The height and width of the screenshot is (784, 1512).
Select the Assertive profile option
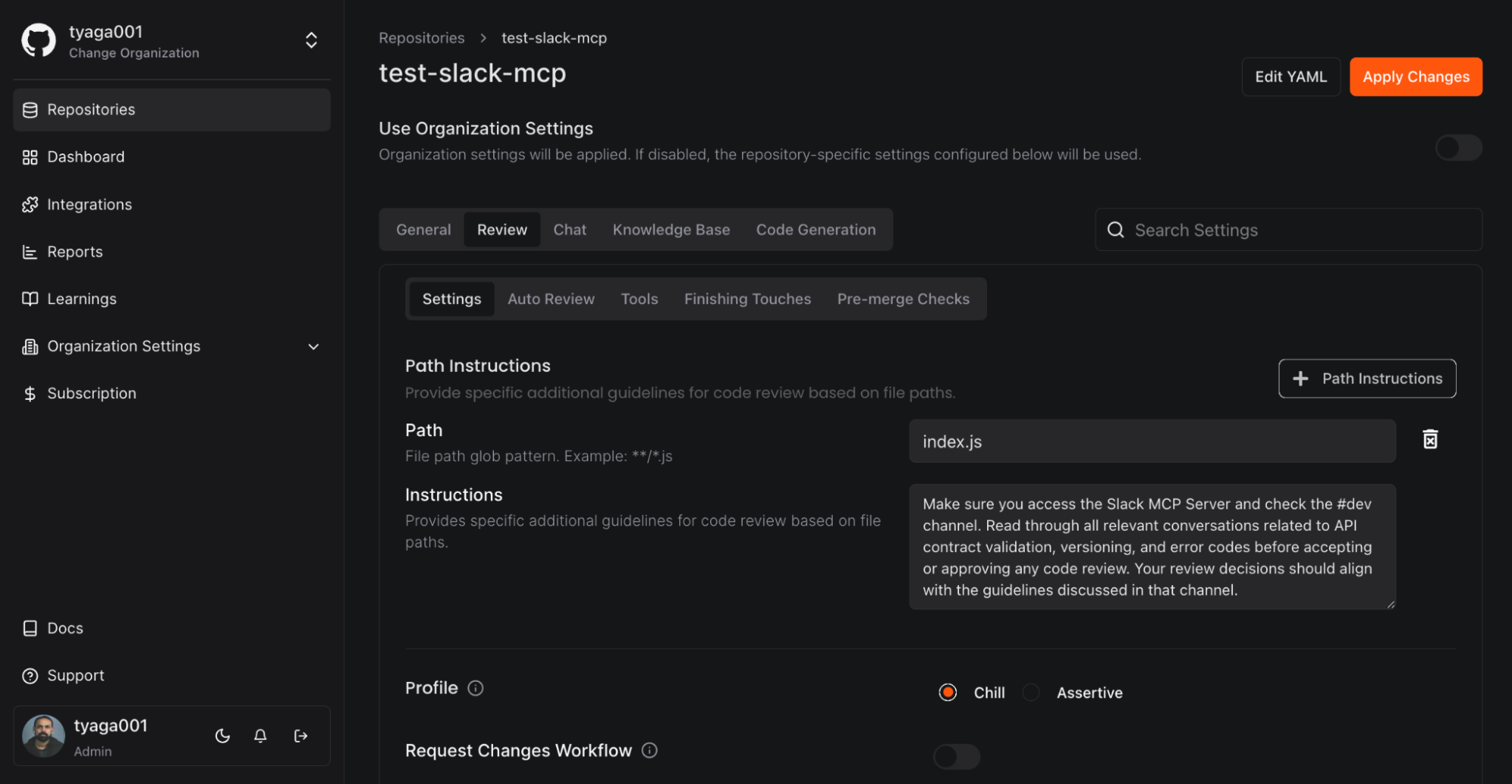(1031, 693)
